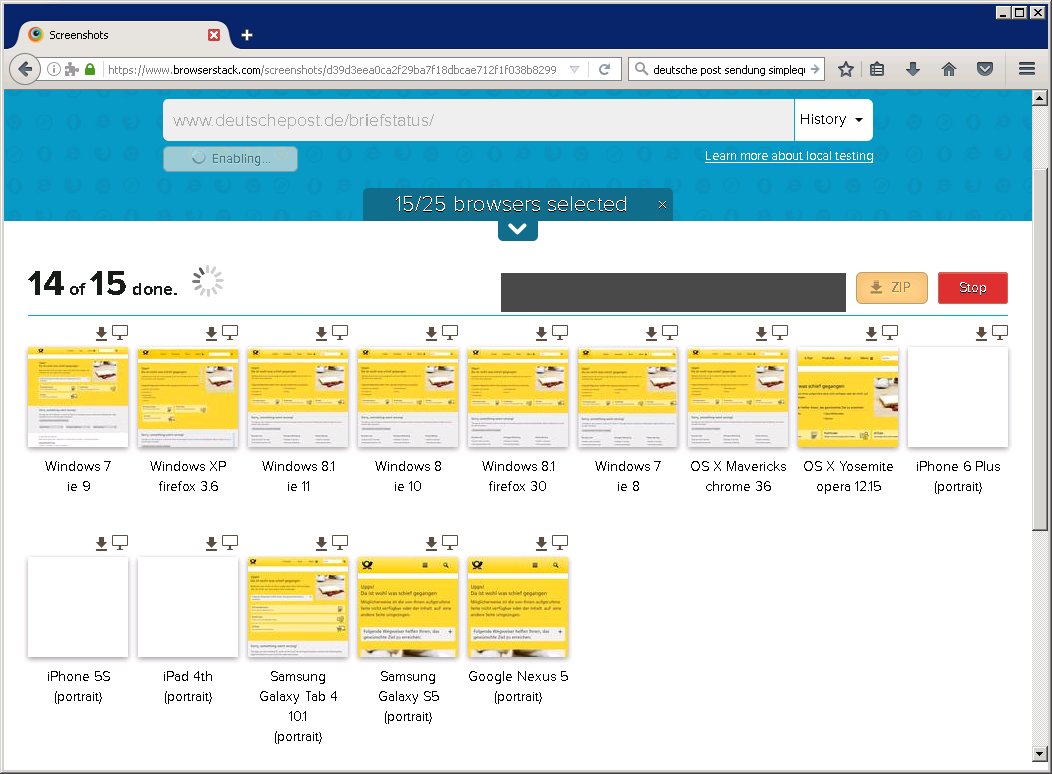Click the Firefox bookmark star icon
Screen dimensions: 1052x774
pos(846,69)
